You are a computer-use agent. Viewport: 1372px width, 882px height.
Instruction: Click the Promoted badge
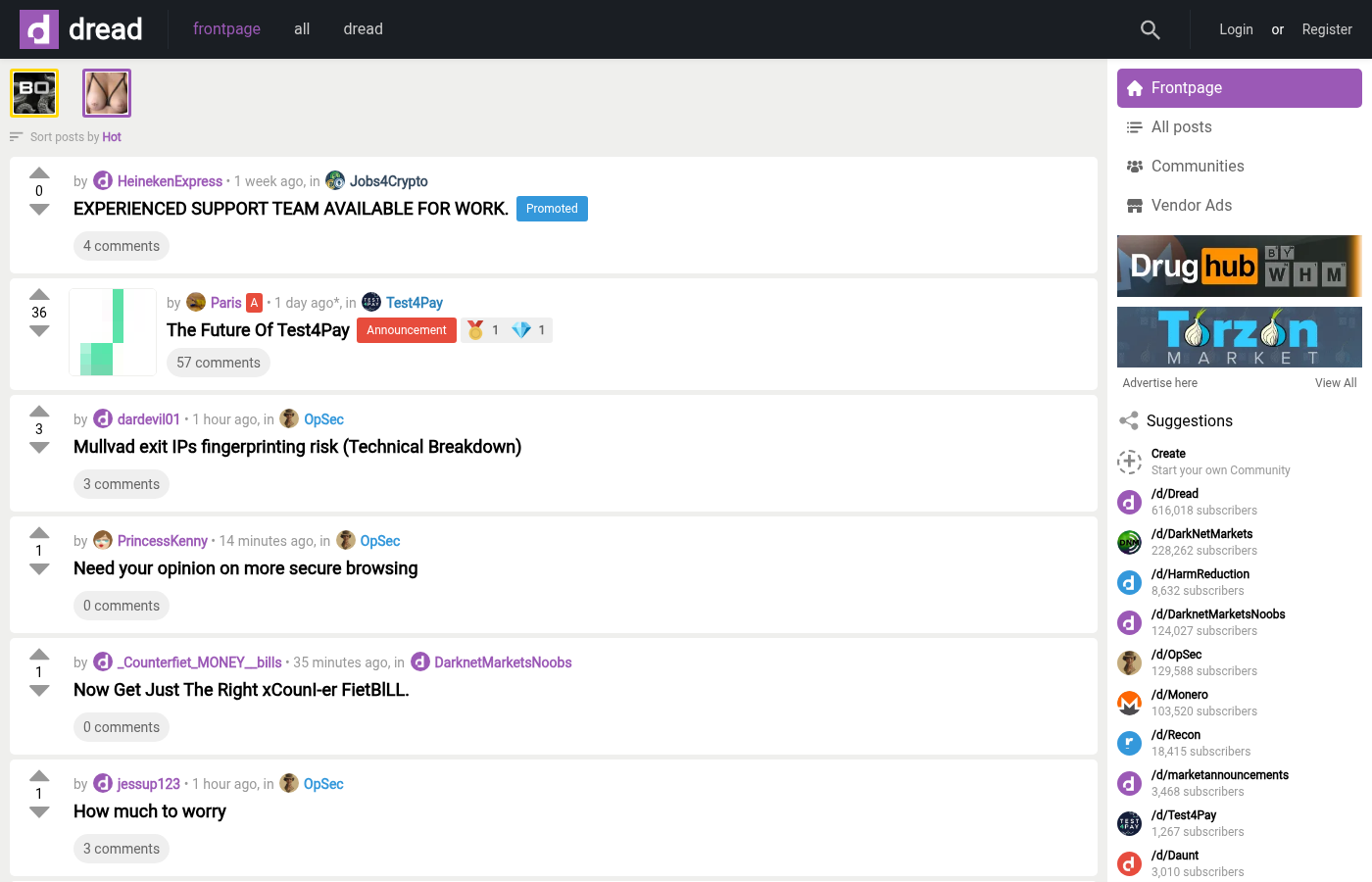(552, 209)
